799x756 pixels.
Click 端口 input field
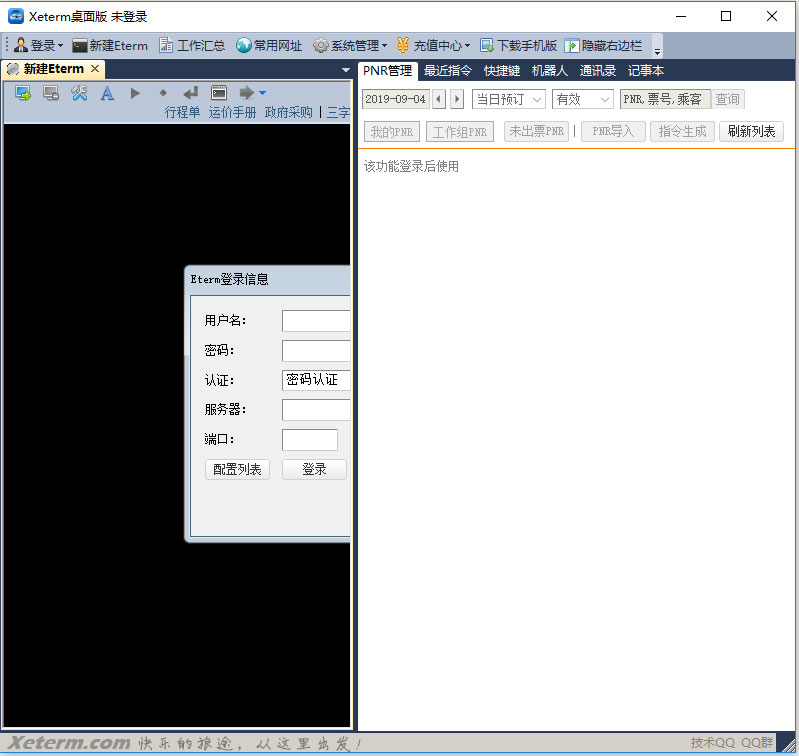click(310, 440)
